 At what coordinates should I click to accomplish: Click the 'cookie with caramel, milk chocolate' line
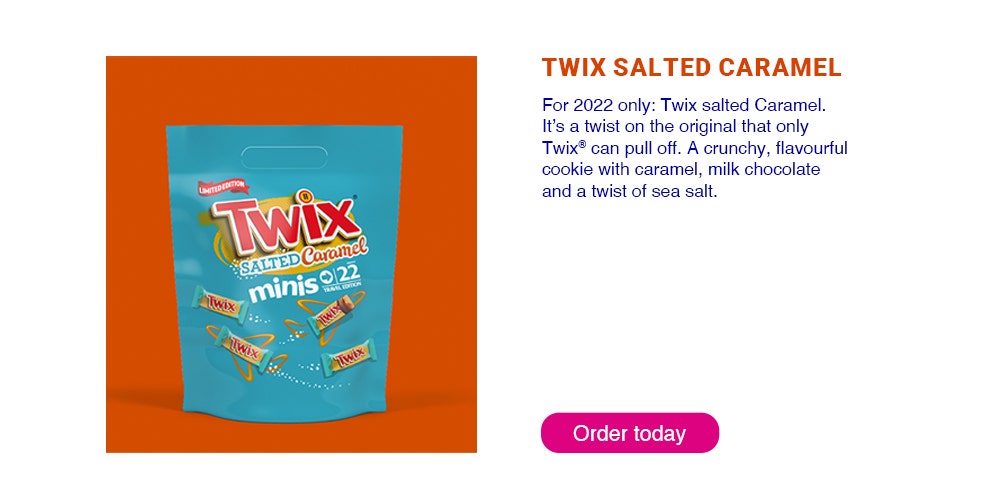(x=681, y=170)
